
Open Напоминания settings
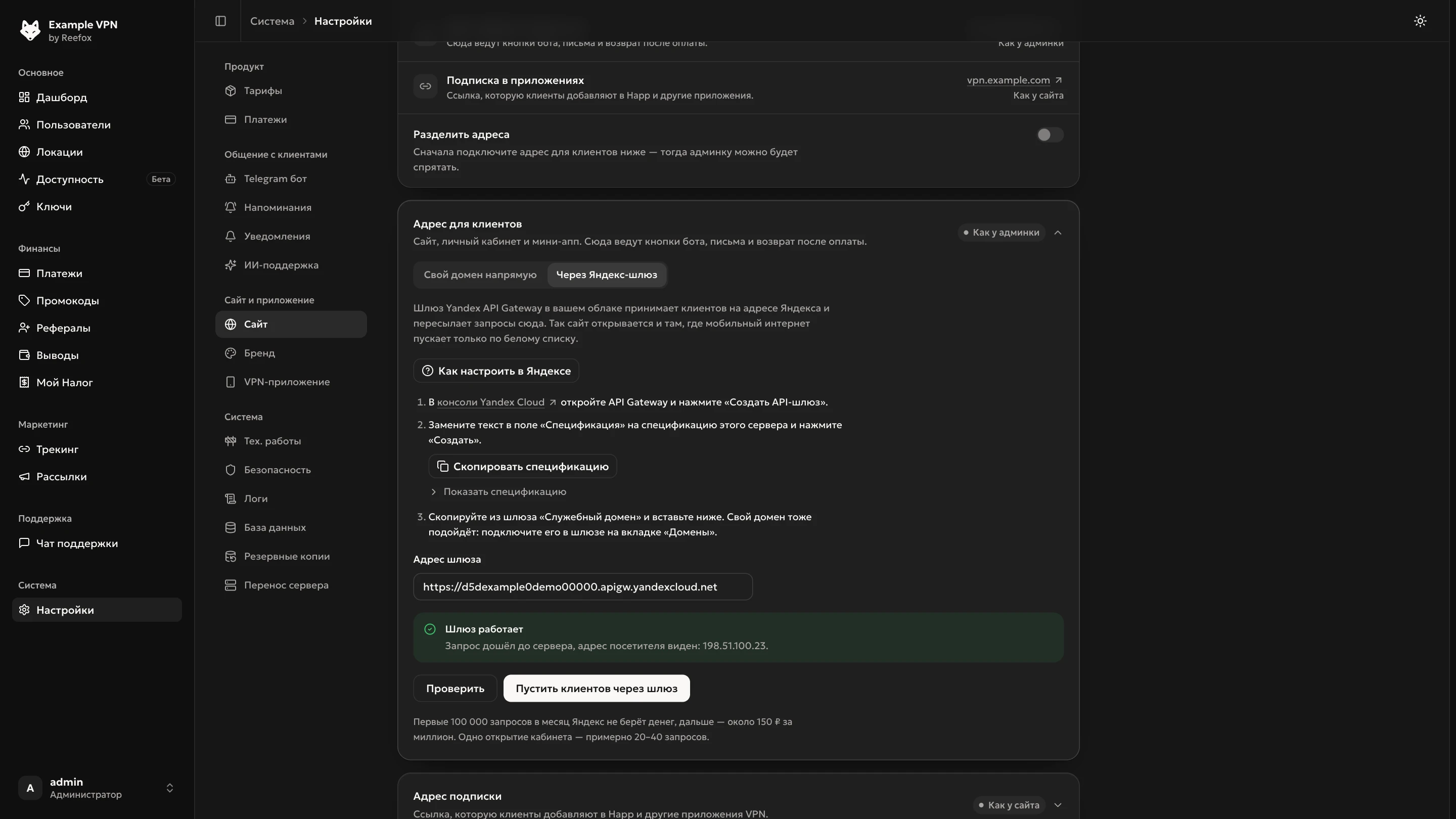[x=291, y=207]
